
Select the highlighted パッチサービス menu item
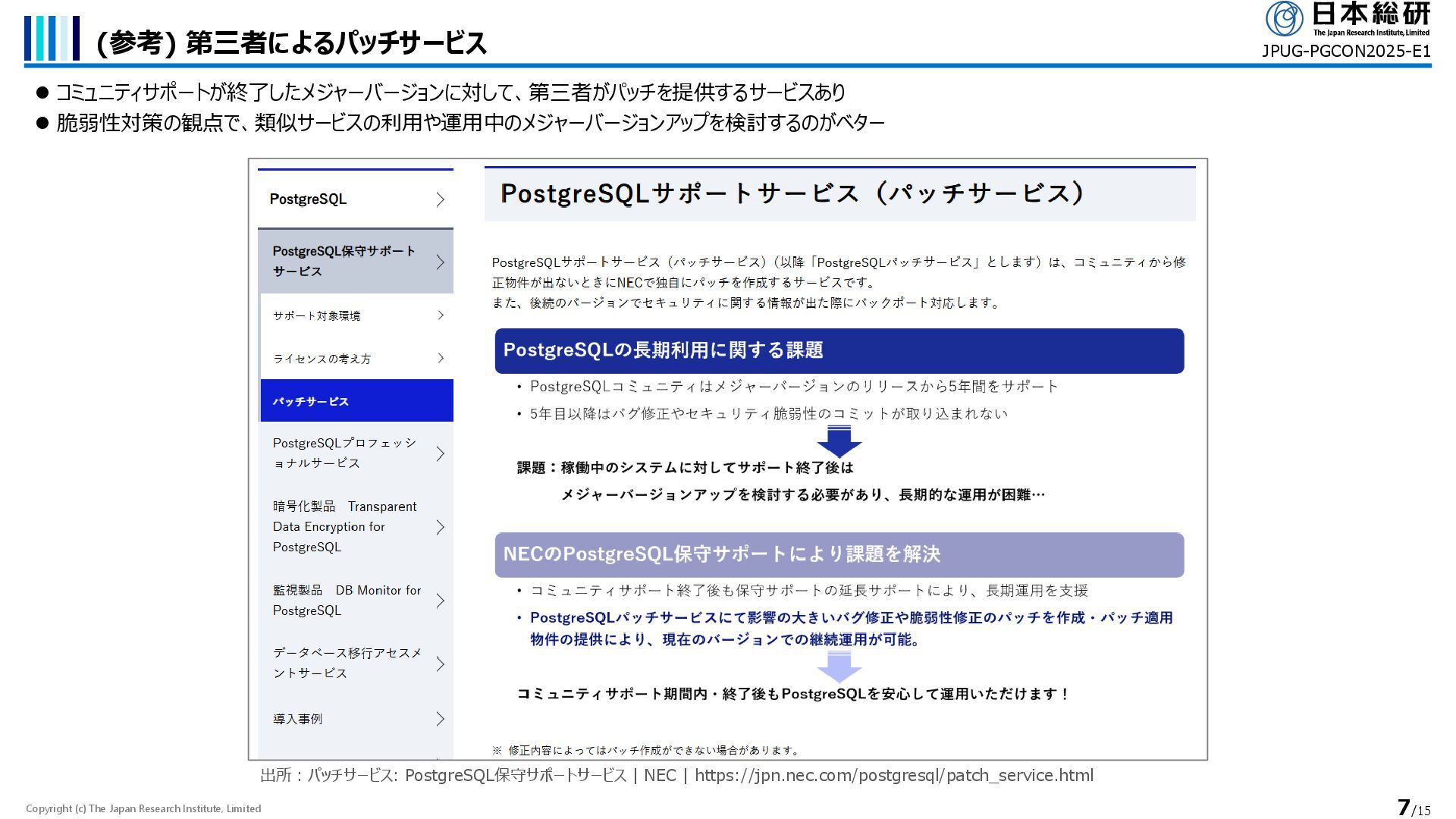356,401
